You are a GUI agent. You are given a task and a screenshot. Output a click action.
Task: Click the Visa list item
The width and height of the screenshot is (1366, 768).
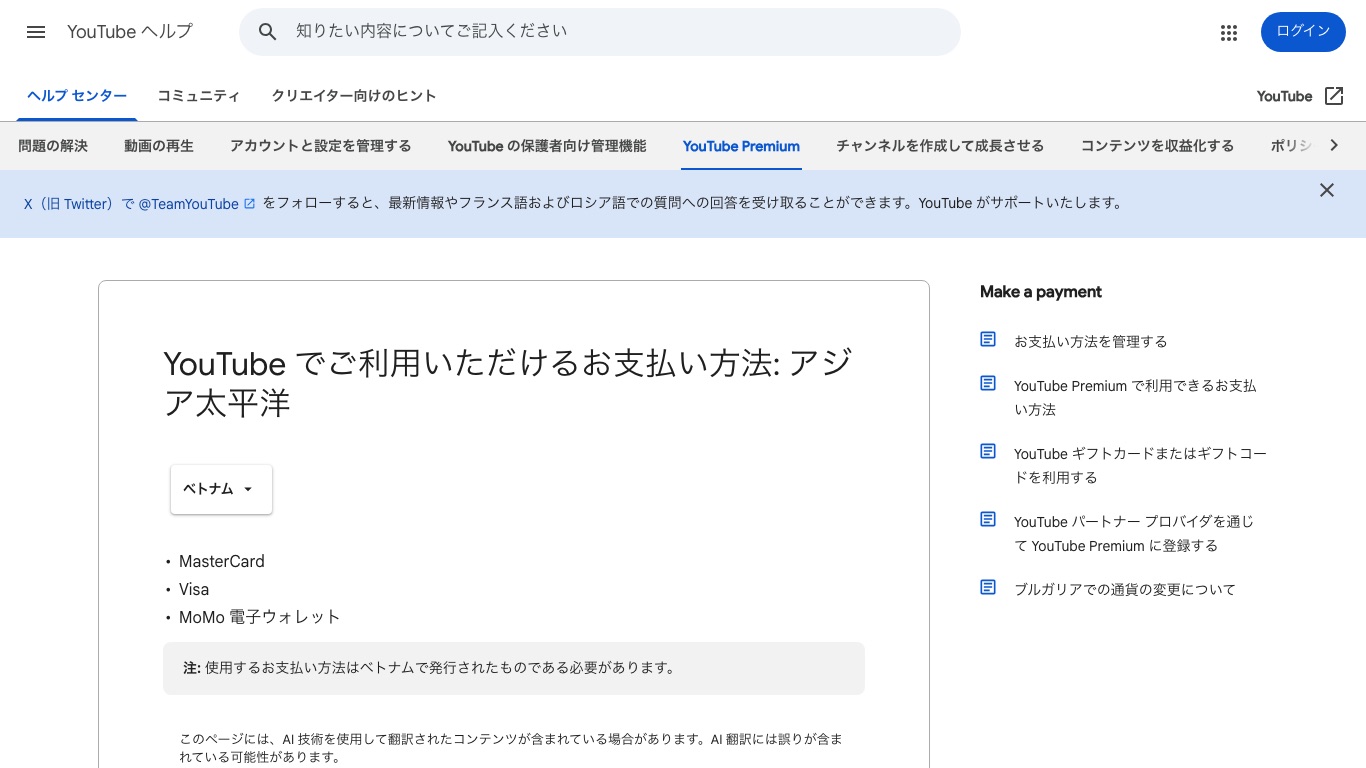(x=194, y=589)
